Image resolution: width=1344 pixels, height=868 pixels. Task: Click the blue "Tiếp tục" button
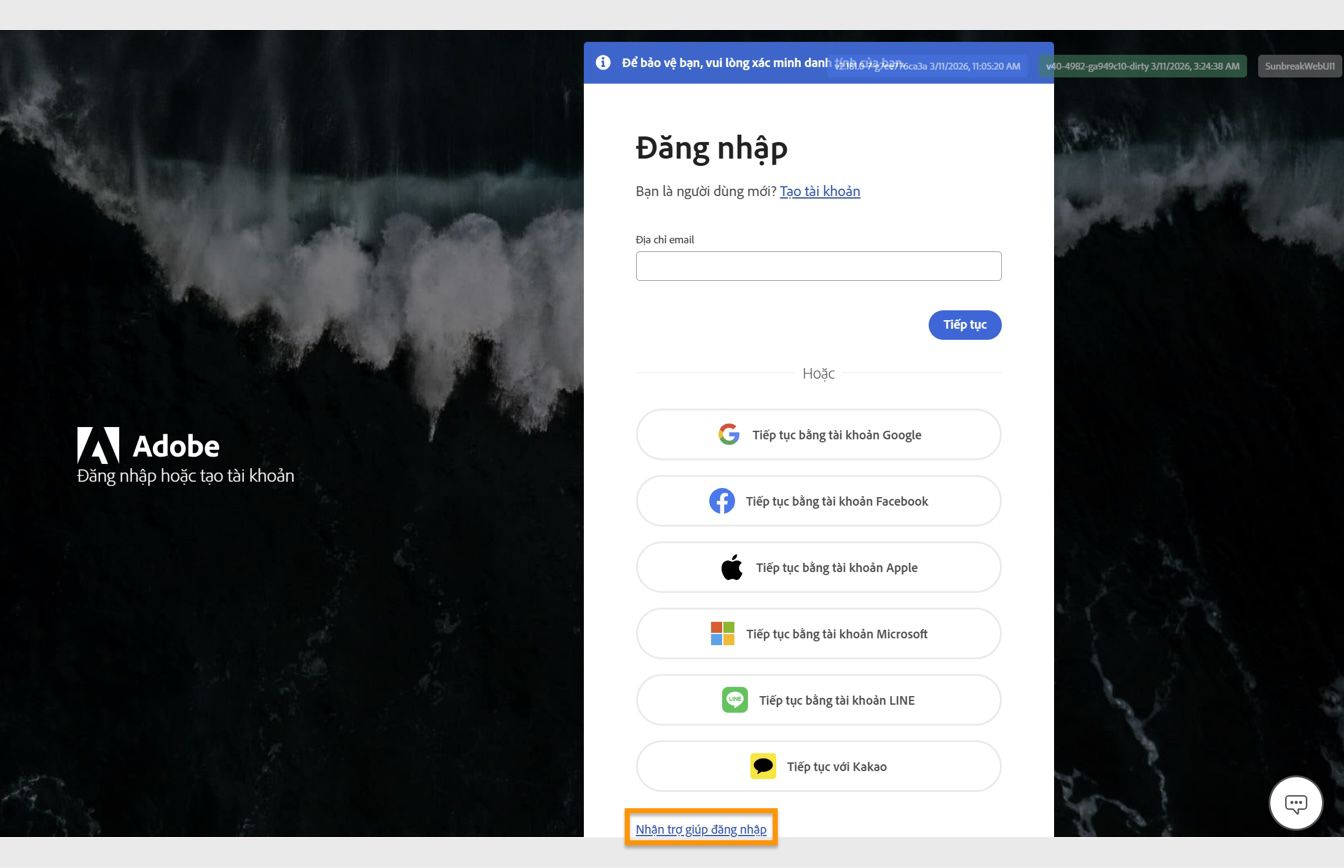click(964, 325)
